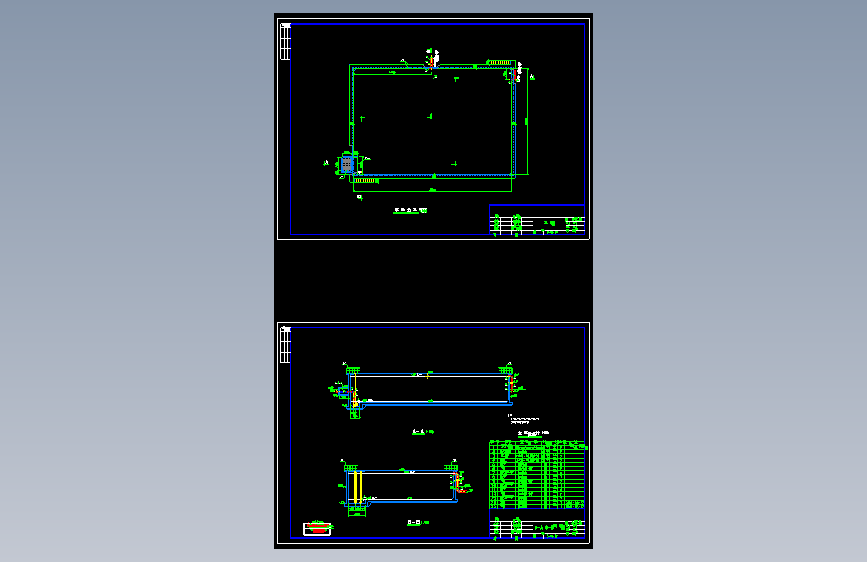
Task: Click the title block of the lower sheet
Action: pos(537,523)
